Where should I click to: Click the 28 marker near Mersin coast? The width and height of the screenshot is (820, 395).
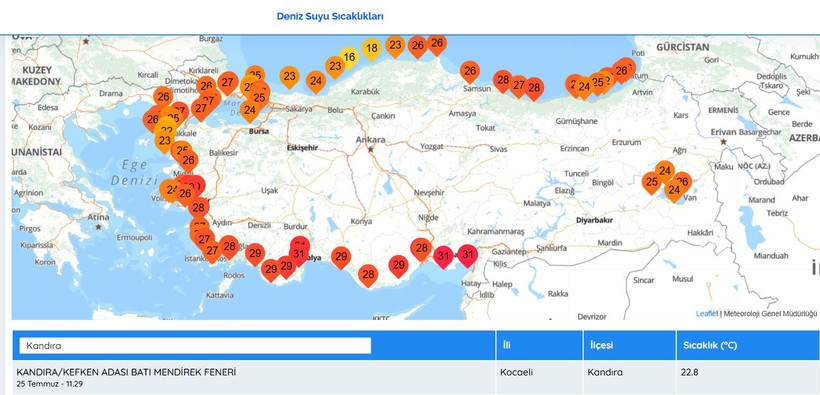421,249
